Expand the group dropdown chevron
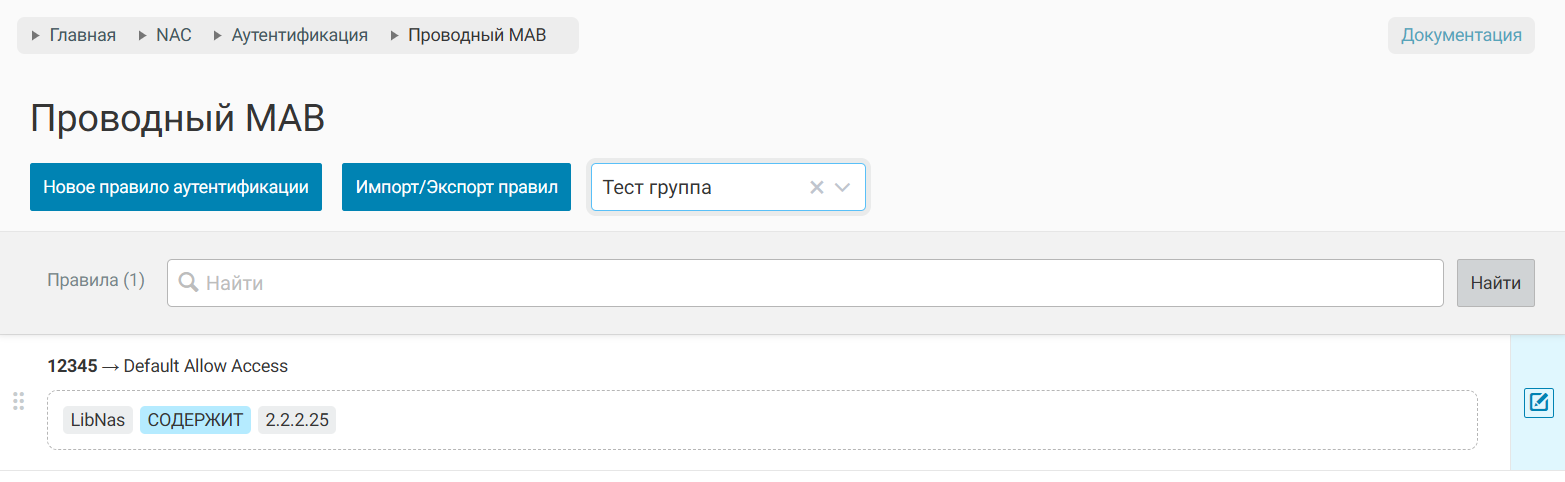 (x=843, y=188)
